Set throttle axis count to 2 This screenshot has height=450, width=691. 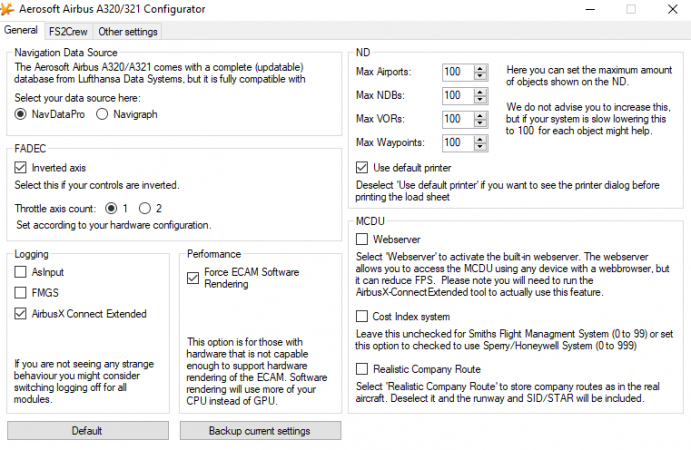pyautogui.click(x=145, y=208)
